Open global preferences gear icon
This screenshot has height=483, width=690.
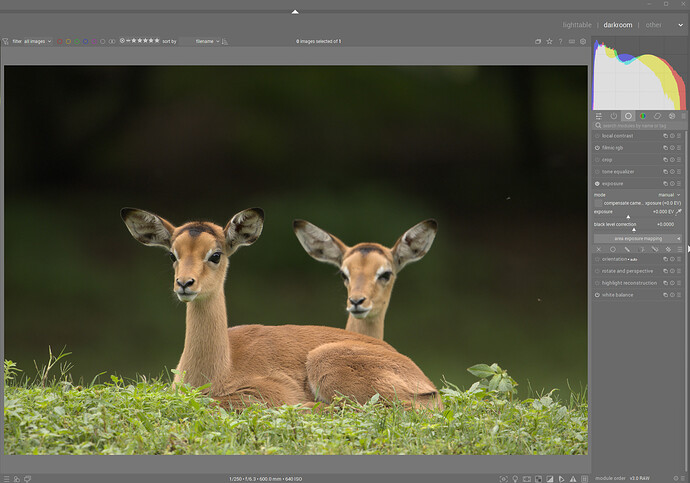coord(584,41)
